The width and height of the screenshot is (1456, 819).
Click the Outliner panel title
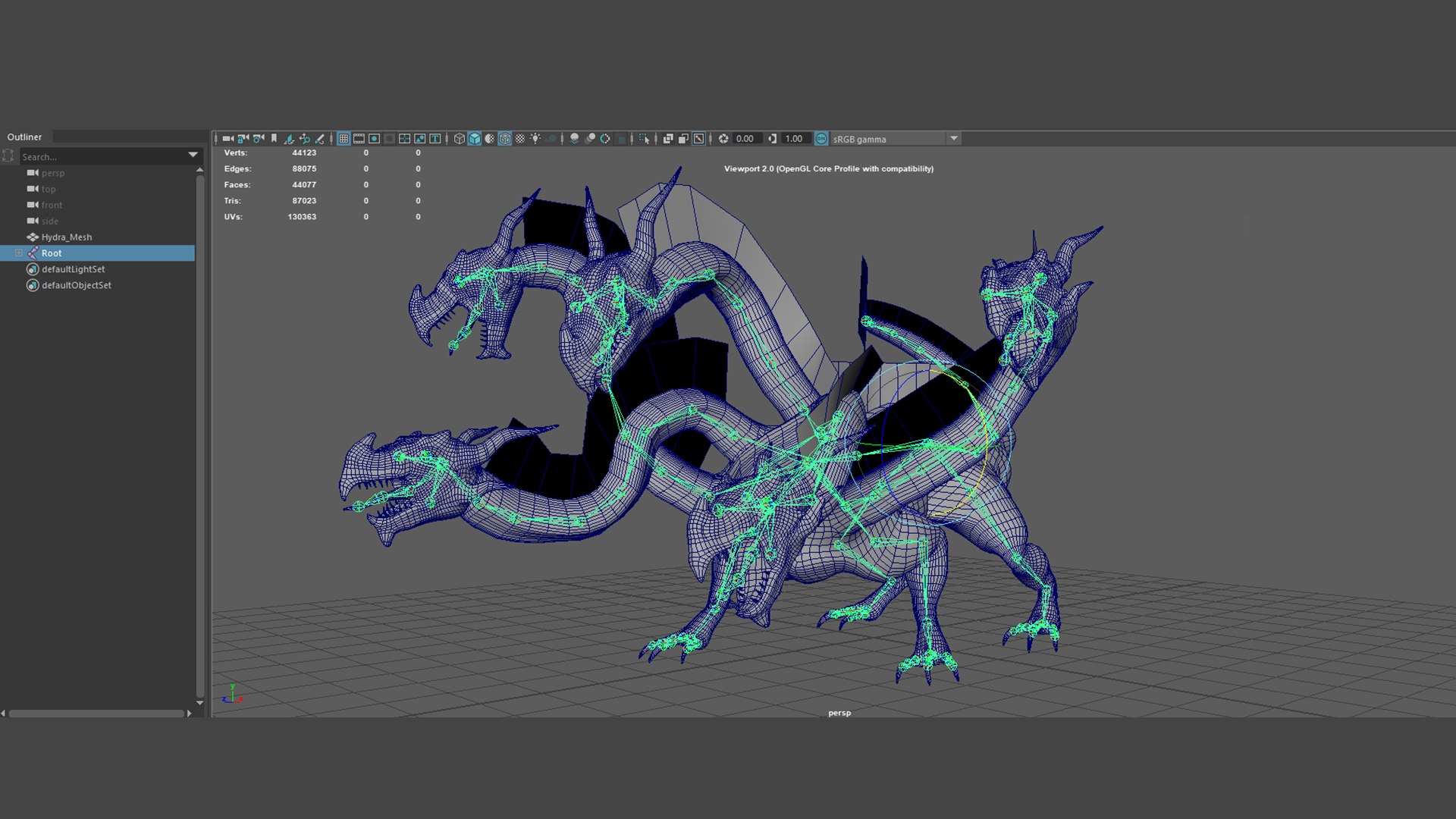24,137
